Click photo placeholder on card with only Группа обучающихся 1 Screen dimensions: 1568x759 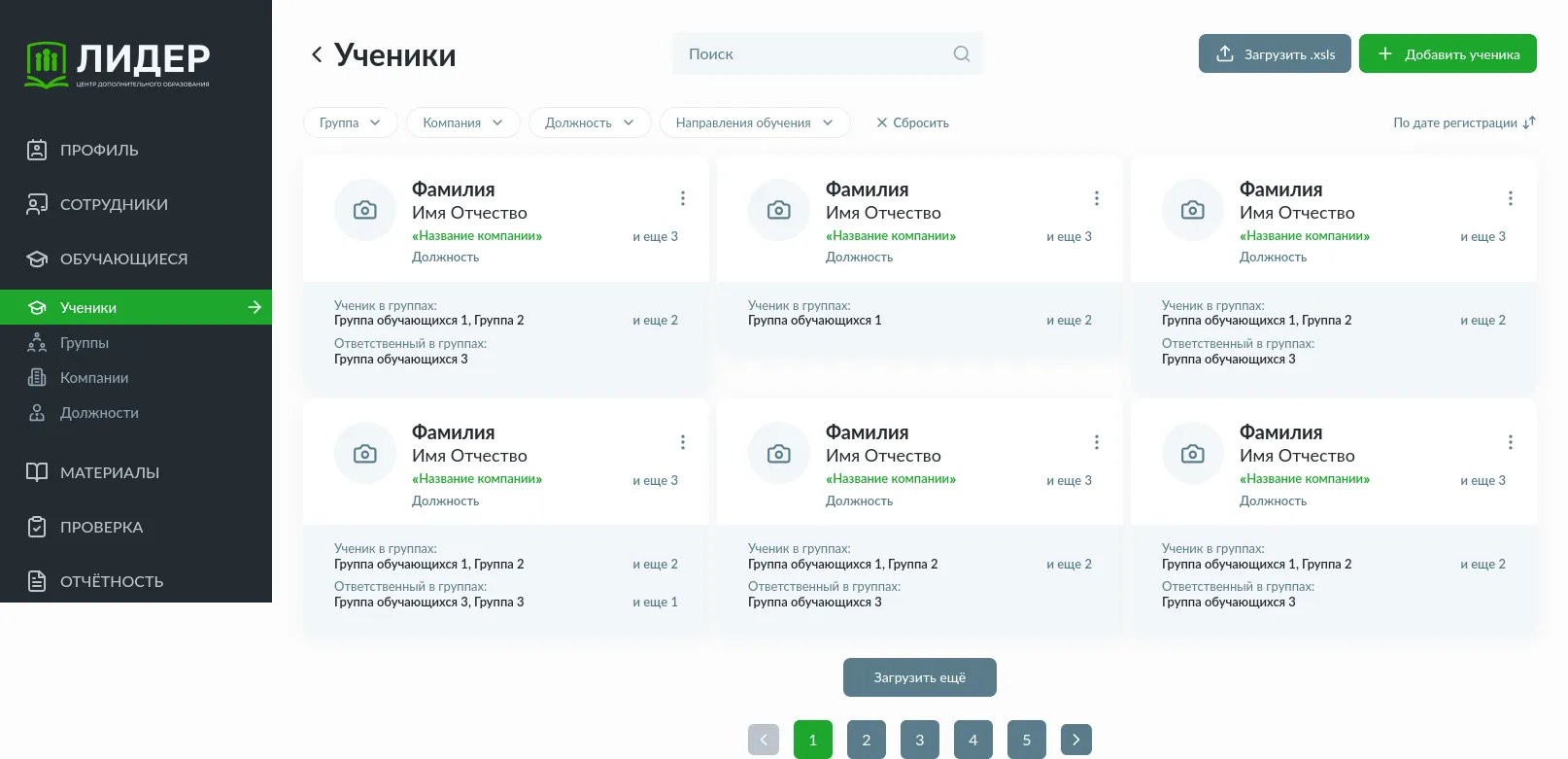(x=779, y=210)
